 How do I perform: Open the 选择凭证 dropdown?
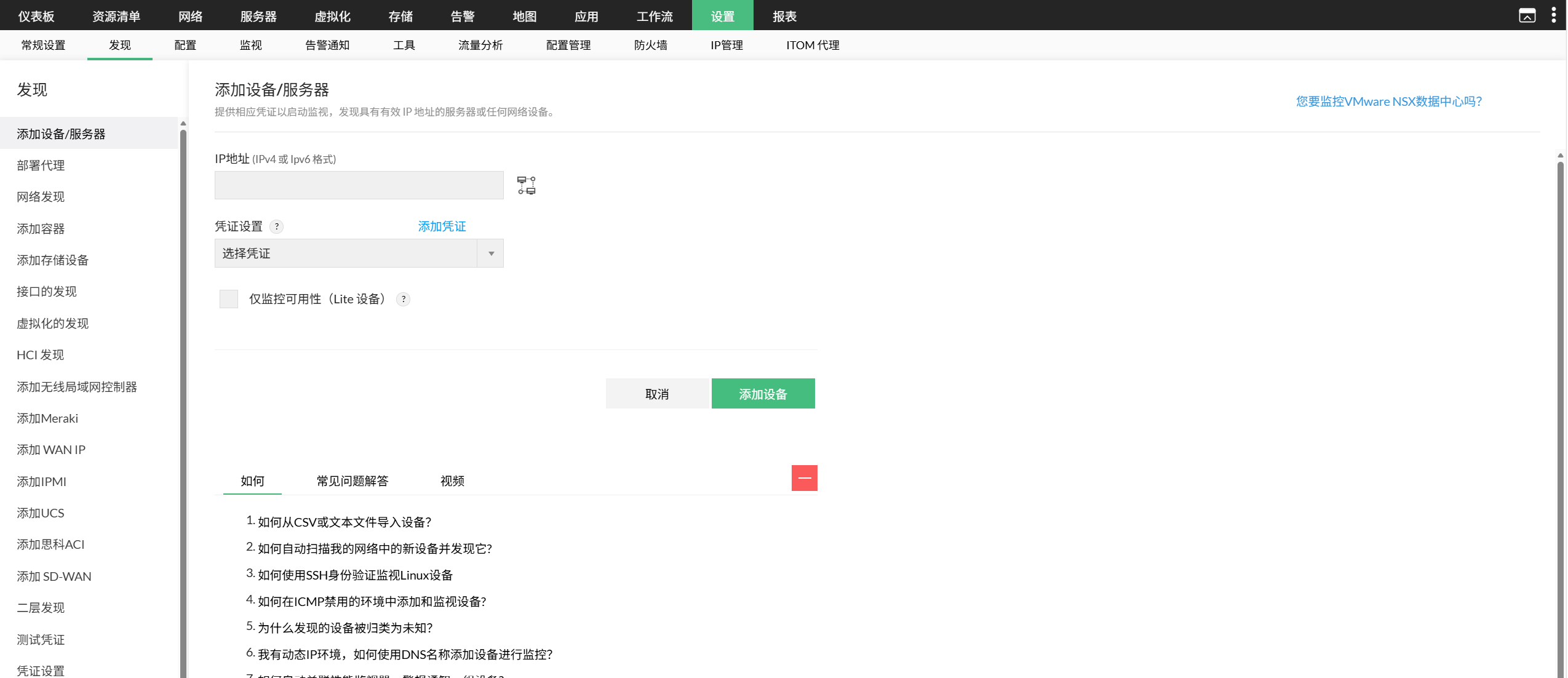click(x=359, y=253)
